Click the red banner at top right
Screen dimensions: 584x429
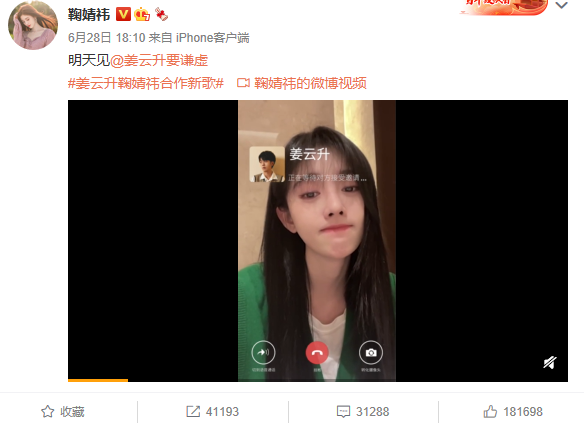(x=504, y=7)
